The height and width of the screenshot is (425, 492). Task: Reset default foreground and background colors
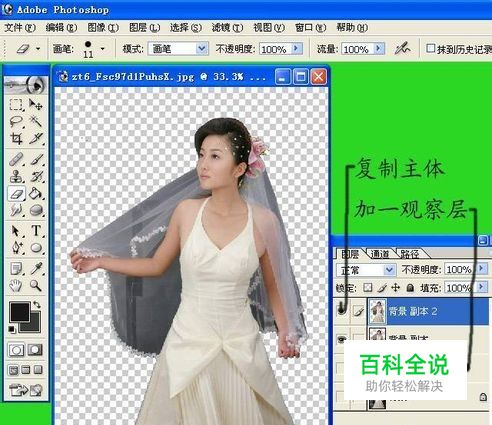click(12, 329)
